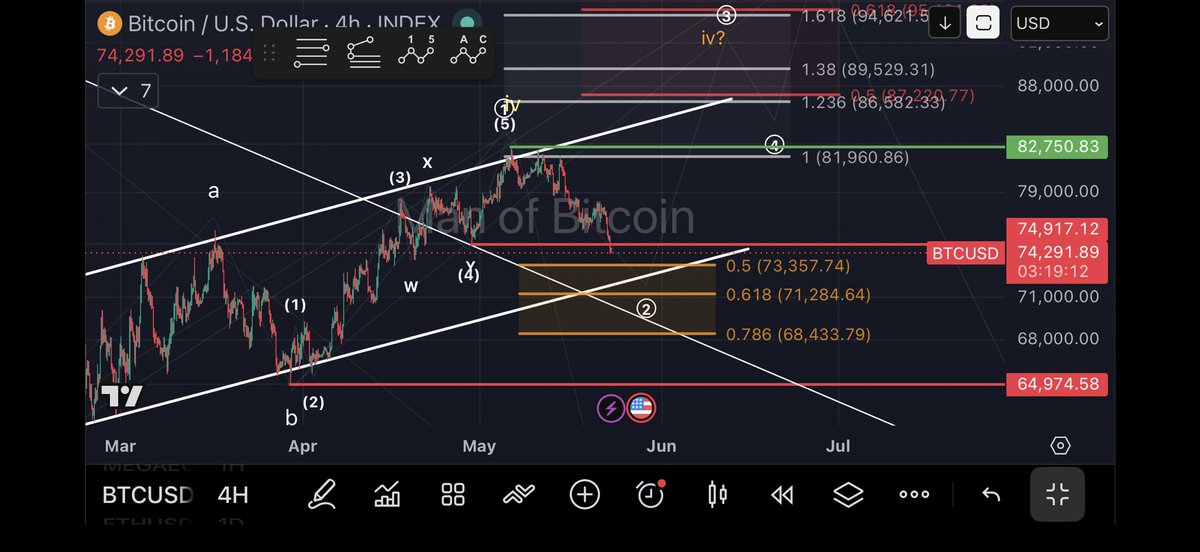Screen dimensions: 1200x552
Task: Click the BTCUSD current price tag
Action: tap(966, 254)
